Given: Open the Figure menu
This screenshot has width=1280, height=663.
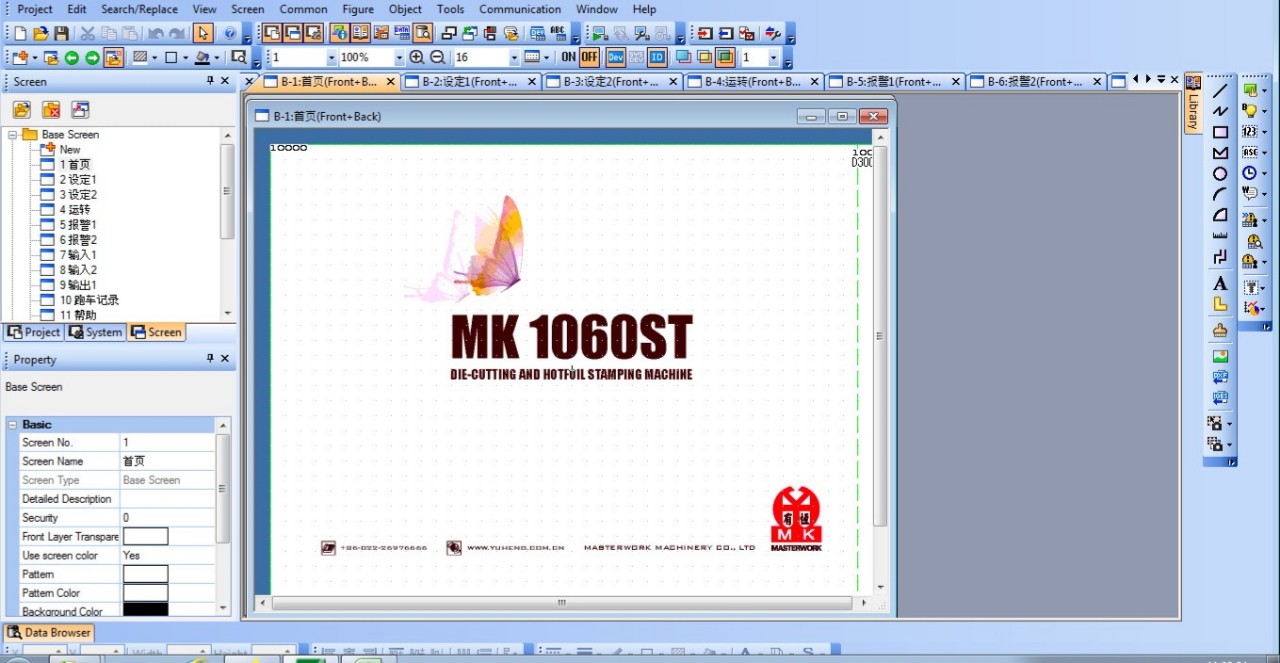Looking at the screenshot, I should pyautogui.click(x=358, y=9).
